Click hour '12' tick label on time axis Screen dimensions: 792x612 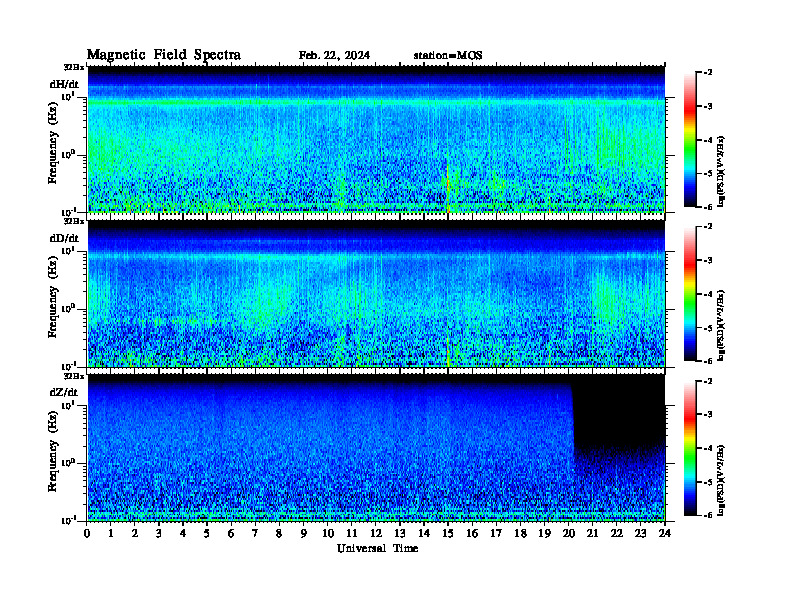pyautogui.click(x=376, y=533)
